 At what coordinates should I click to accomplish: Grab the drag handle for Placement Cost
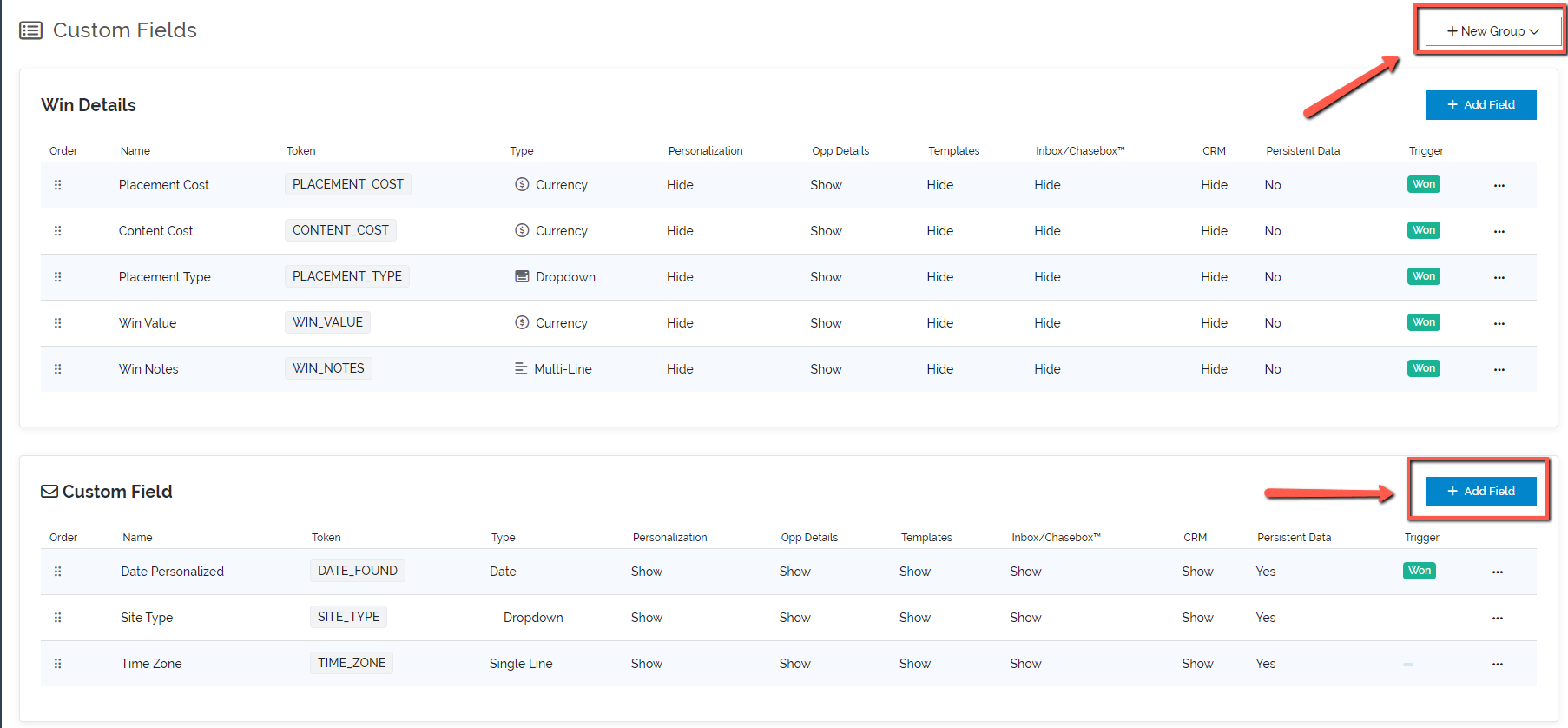[58, 185]
